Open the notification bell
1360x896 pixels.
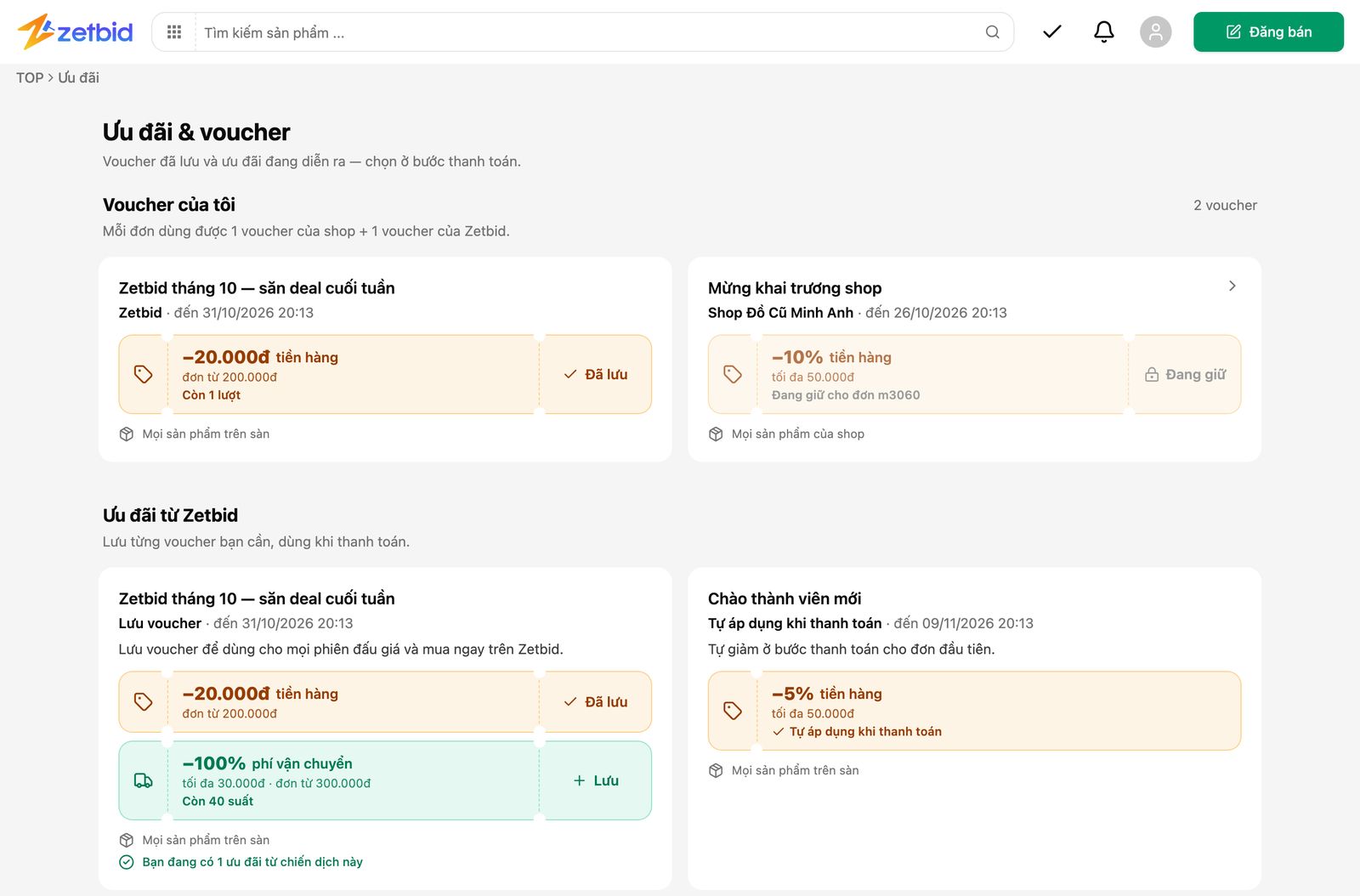1104,32
